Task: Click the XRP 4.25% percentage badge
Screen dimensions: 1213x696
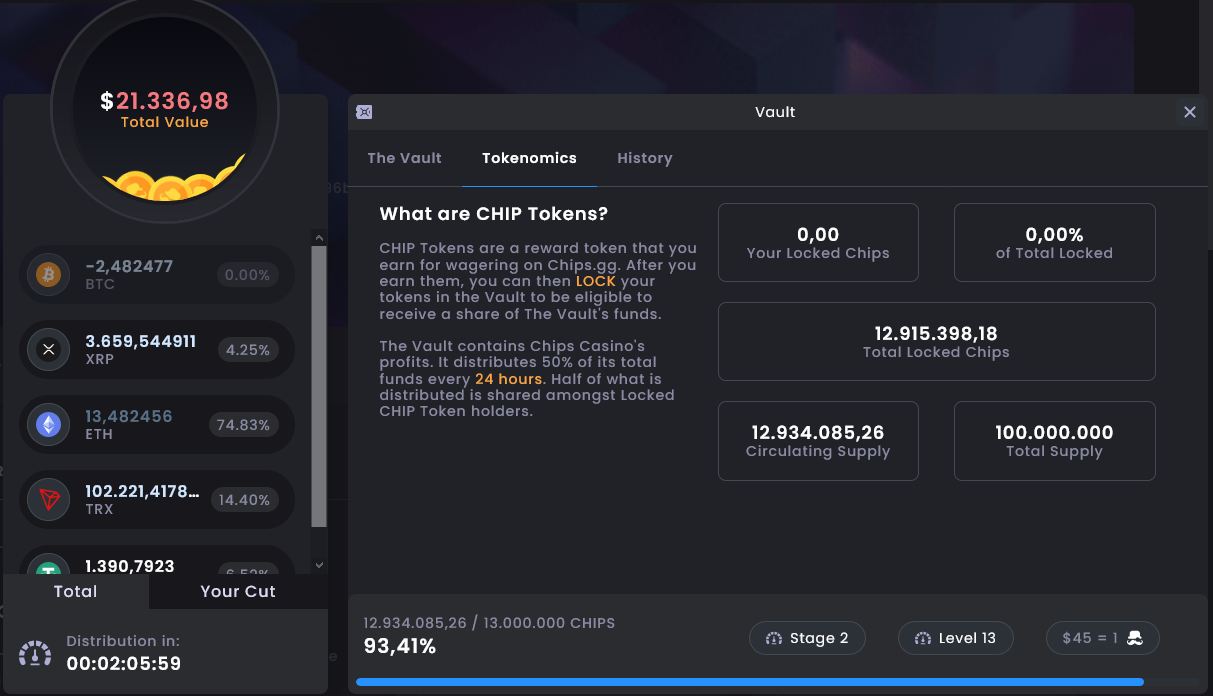Action: (247, 350)
